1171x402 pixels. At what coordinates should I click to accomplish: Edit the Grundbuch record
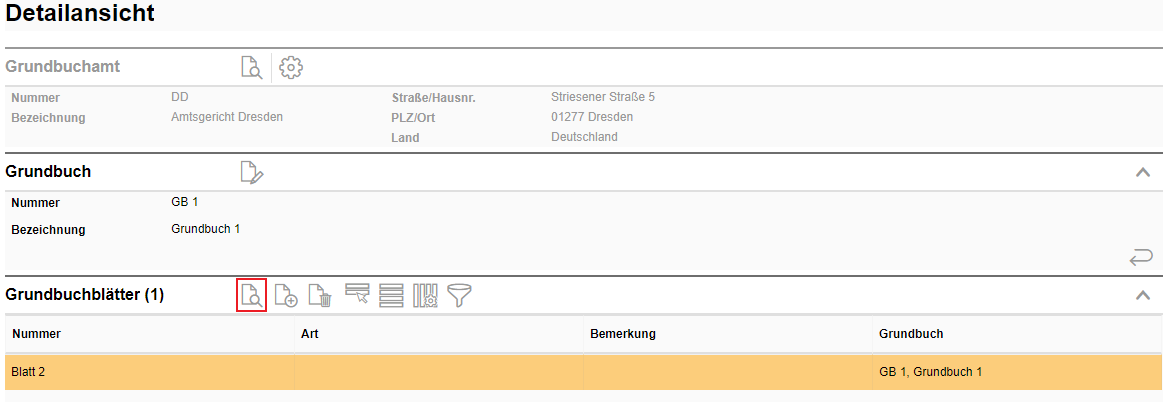click(x=252, y=172)
